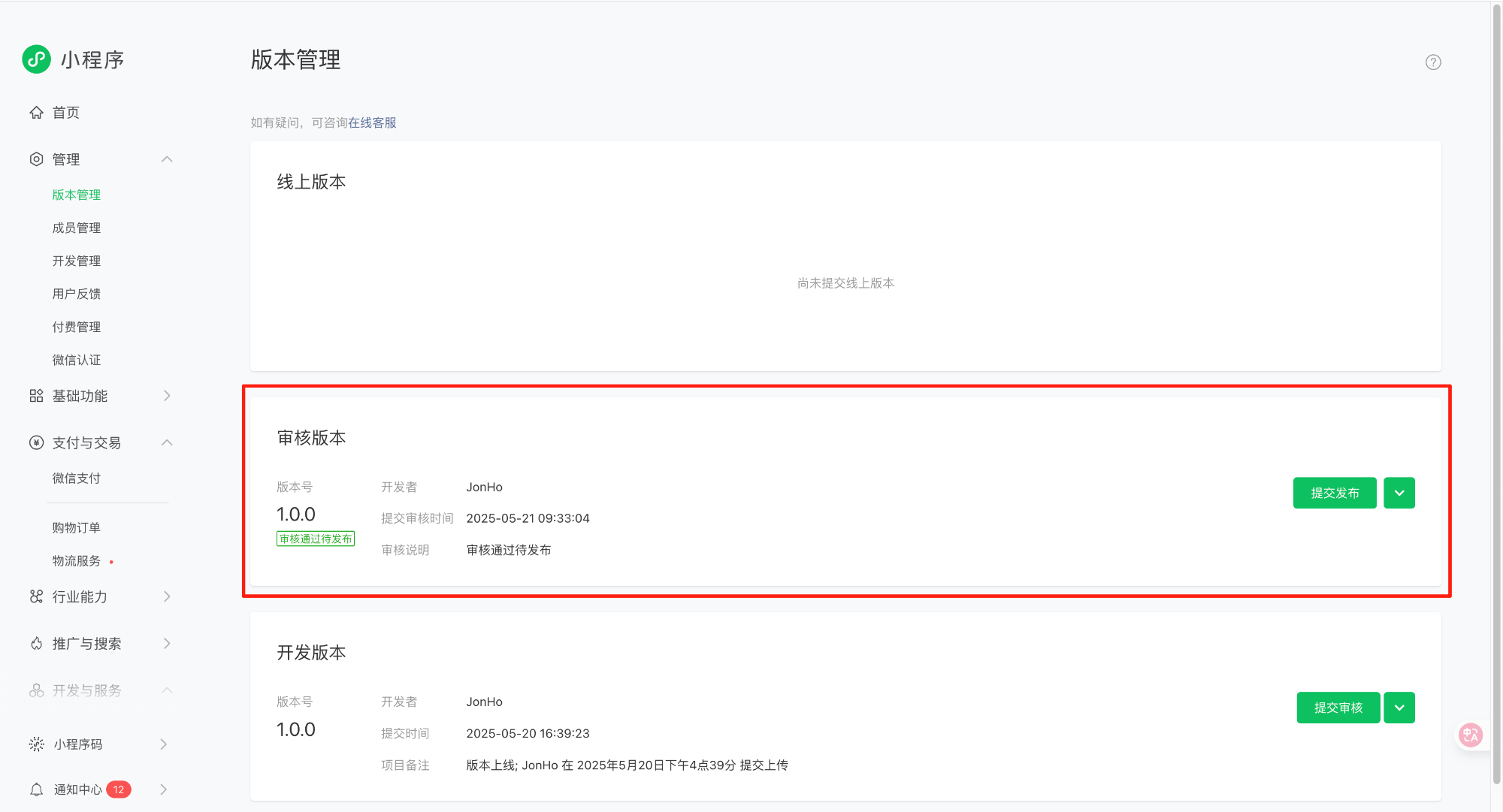Click version 1.0.0 in 开发版本 card
Screen dimensions: 1503x812
point(296,729)
